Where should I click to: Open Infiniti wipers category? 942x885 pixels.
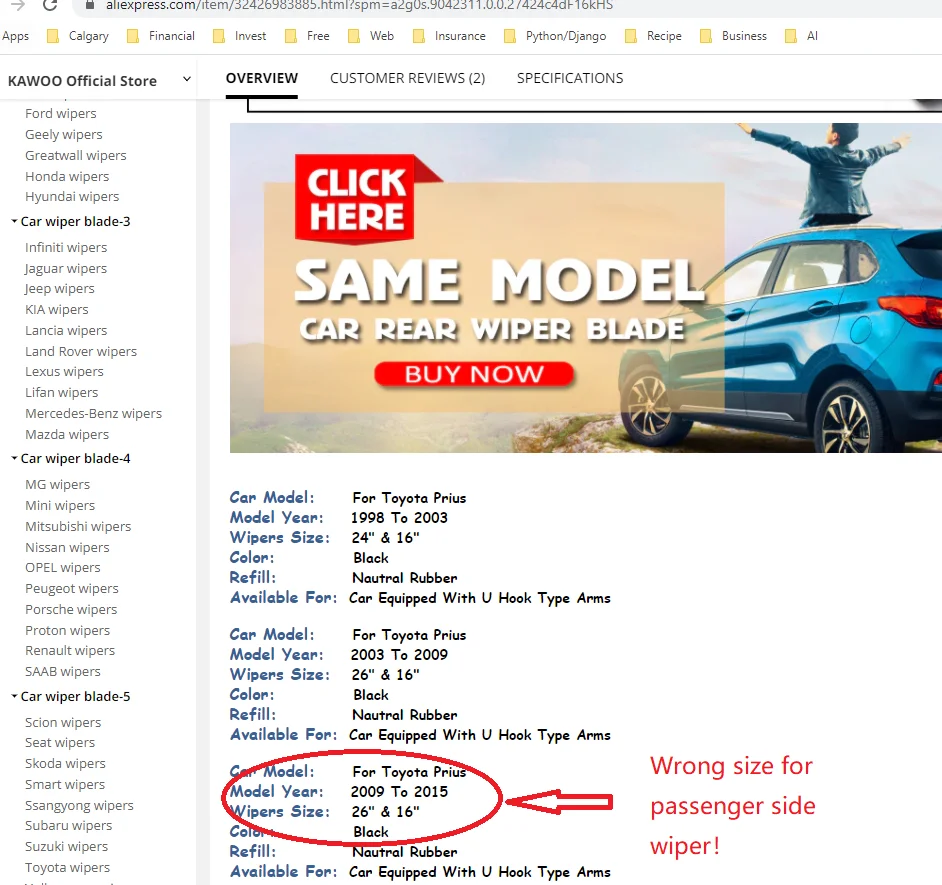point(66,248)
